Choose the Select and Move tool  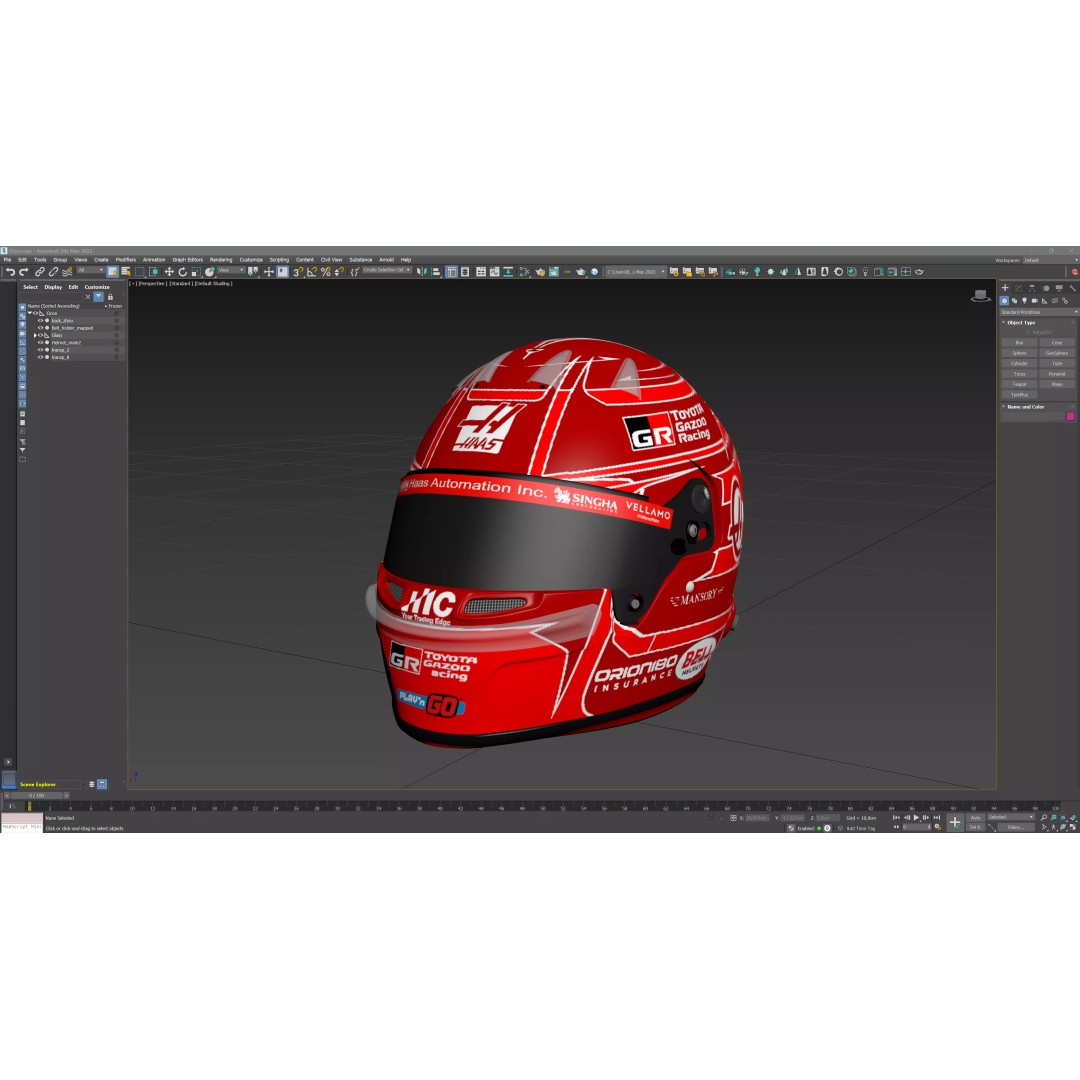pyautogui.click(x=169, y=272)
